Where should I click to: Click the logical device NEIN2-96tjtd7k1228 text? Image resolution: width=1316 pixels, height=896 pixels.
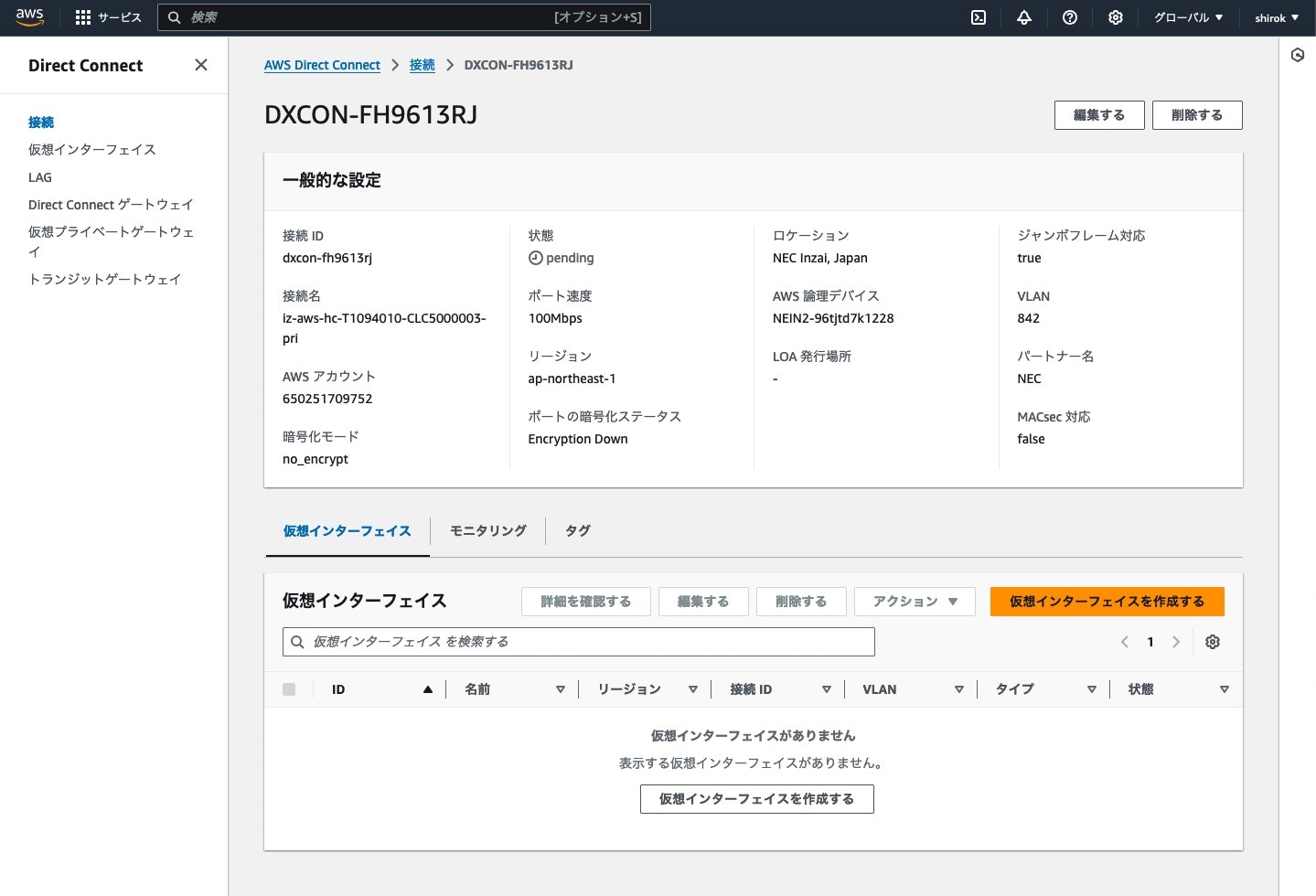point(833,318)
